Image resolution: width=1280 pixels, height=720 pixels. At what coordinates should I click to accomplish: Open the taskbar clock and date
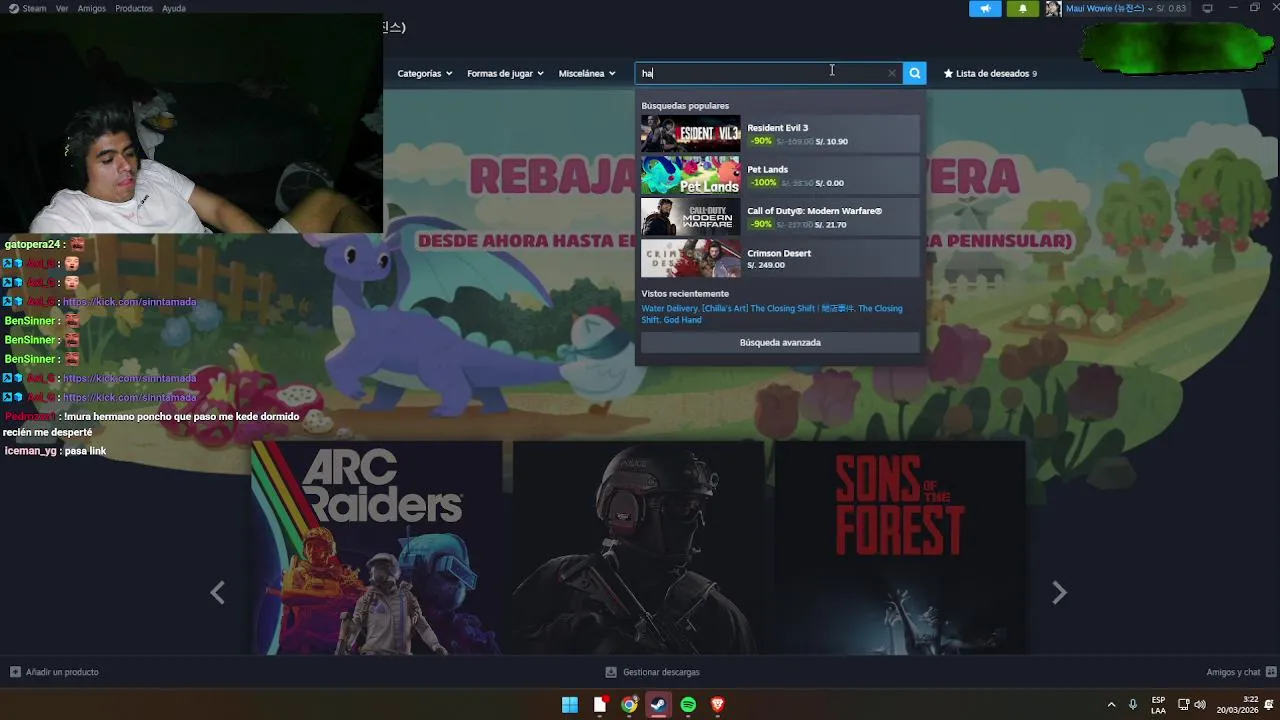pyautogui.click(x=1237, y=705)
